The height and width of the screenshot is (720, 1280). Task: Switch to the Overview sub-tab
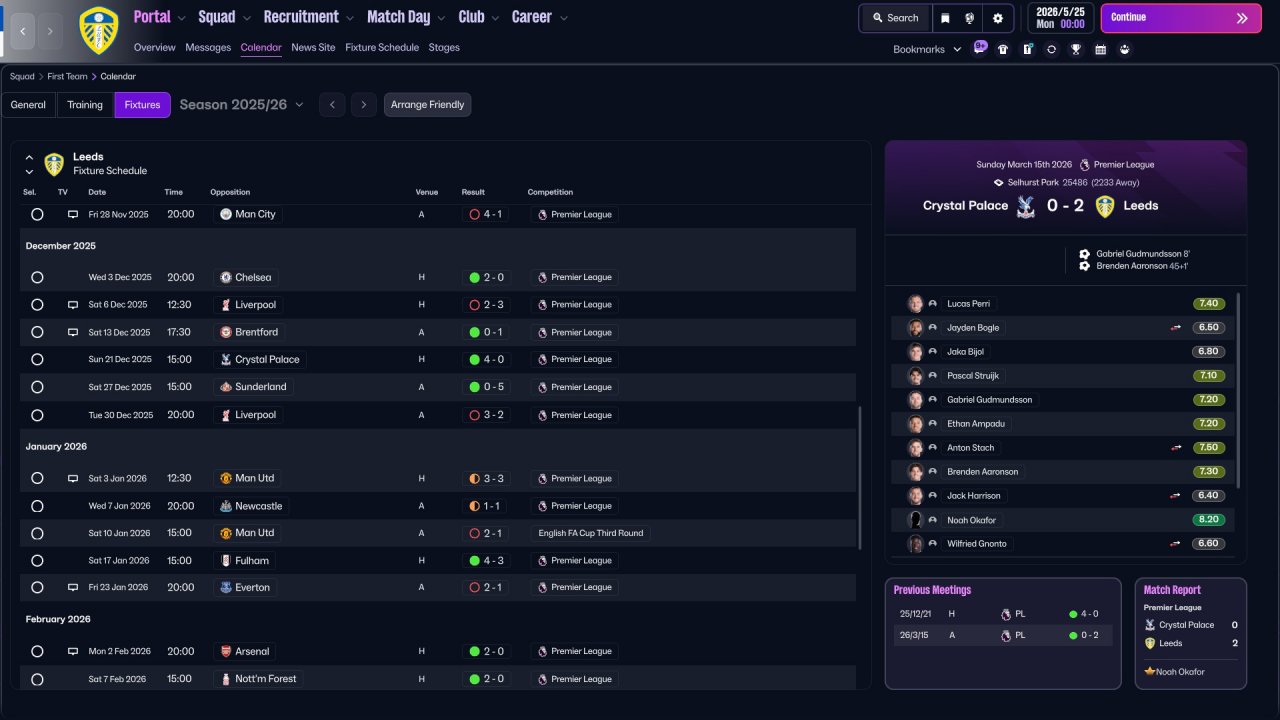[x=154, y=47]
